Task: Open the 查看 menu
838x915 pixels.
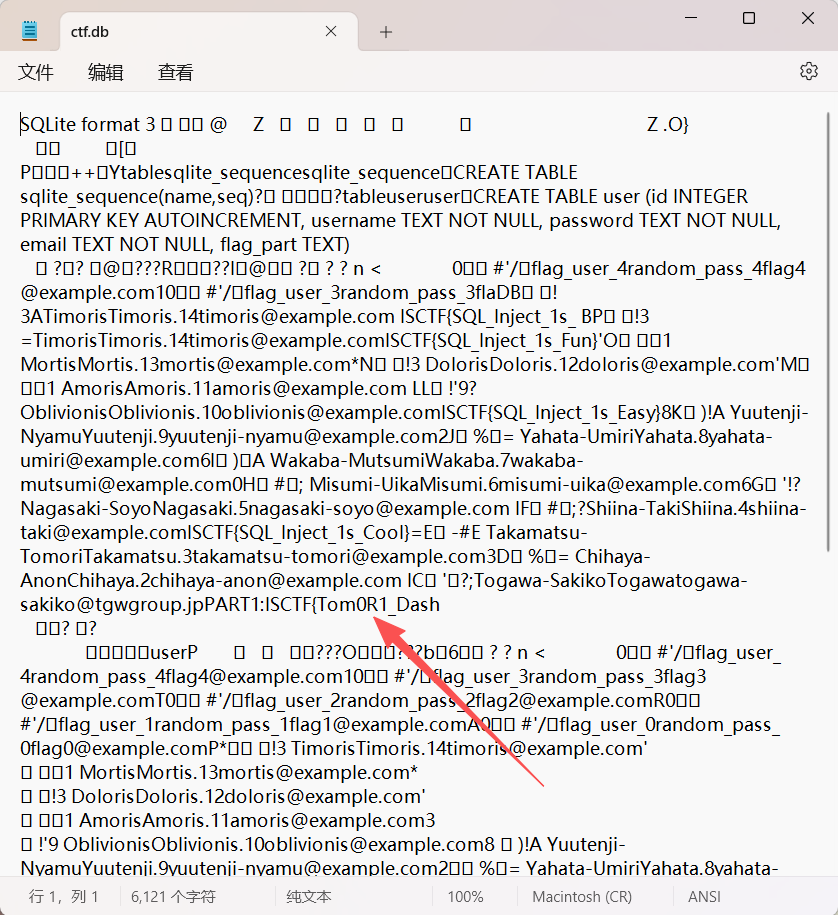Action: [x=175, y=72]
